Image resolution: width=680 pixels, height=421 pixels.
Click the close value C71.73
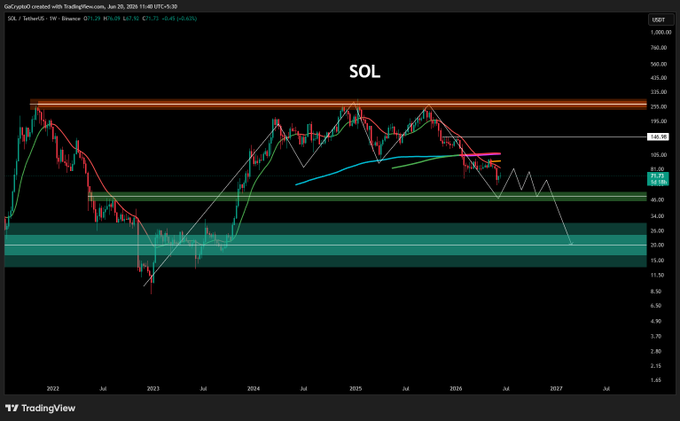click(x=150, y=19)
